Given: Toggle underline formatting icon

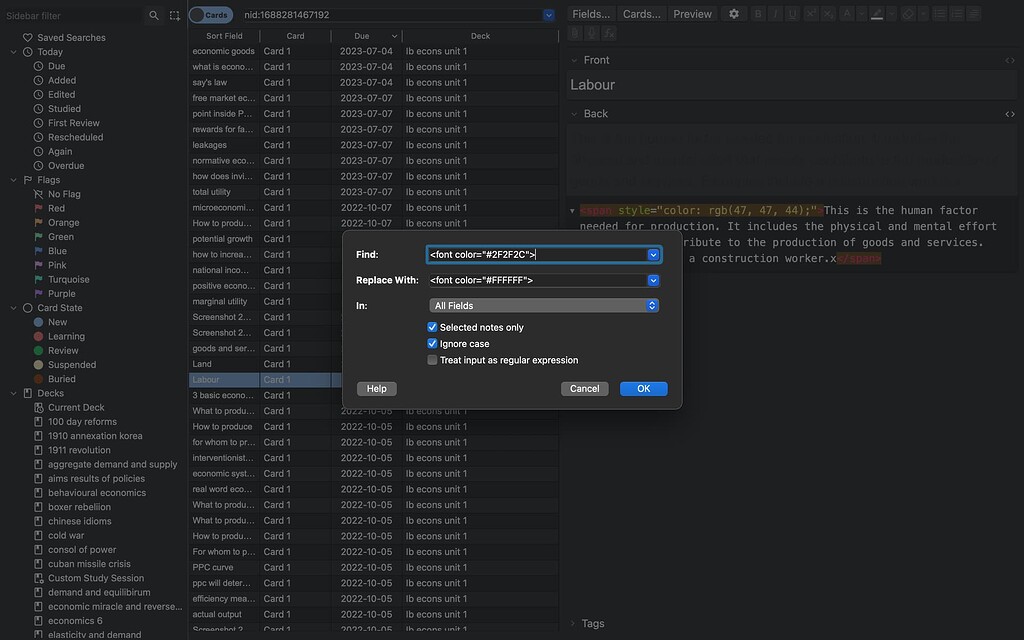Looking at the screenshot, I should (791, 13).
